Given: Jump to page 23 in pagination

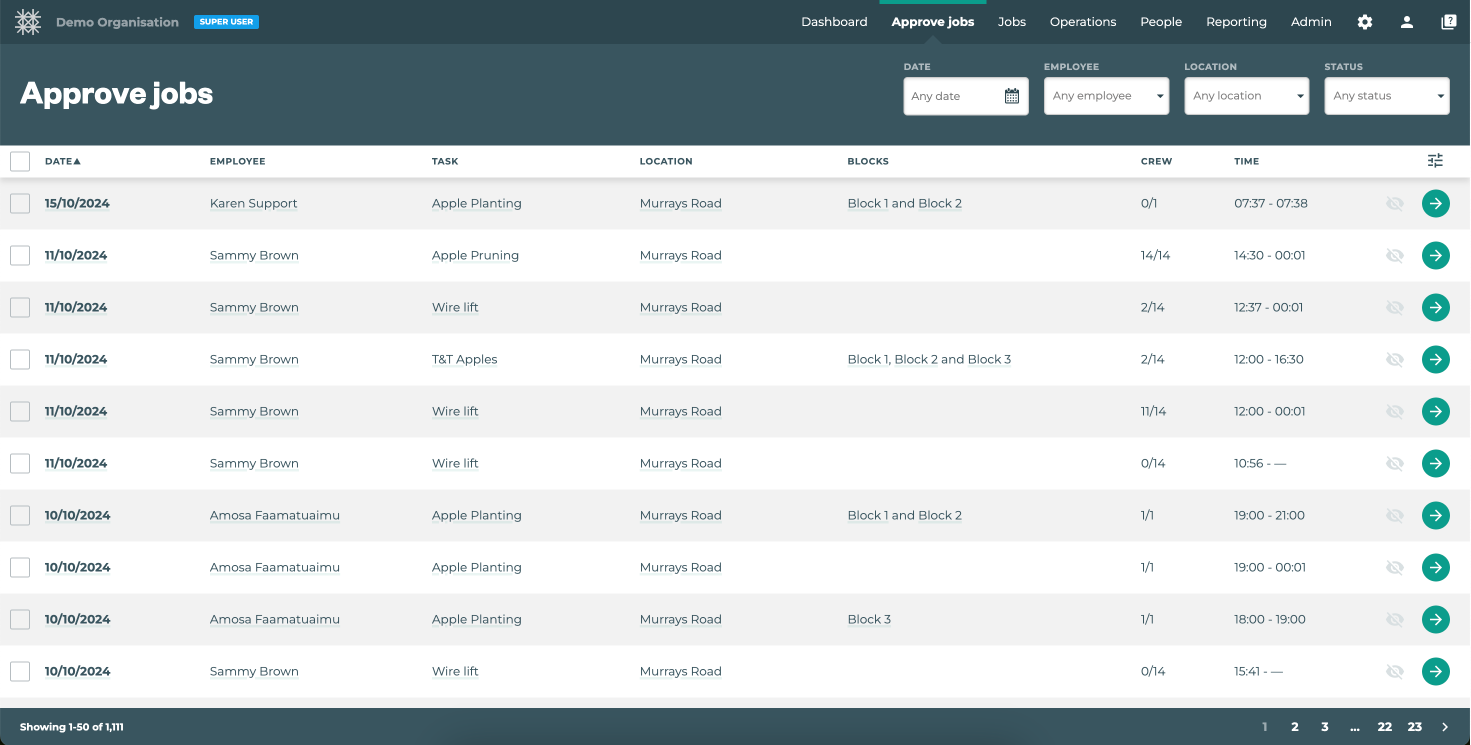Looking at the screenshot, I should [1414, 727].
